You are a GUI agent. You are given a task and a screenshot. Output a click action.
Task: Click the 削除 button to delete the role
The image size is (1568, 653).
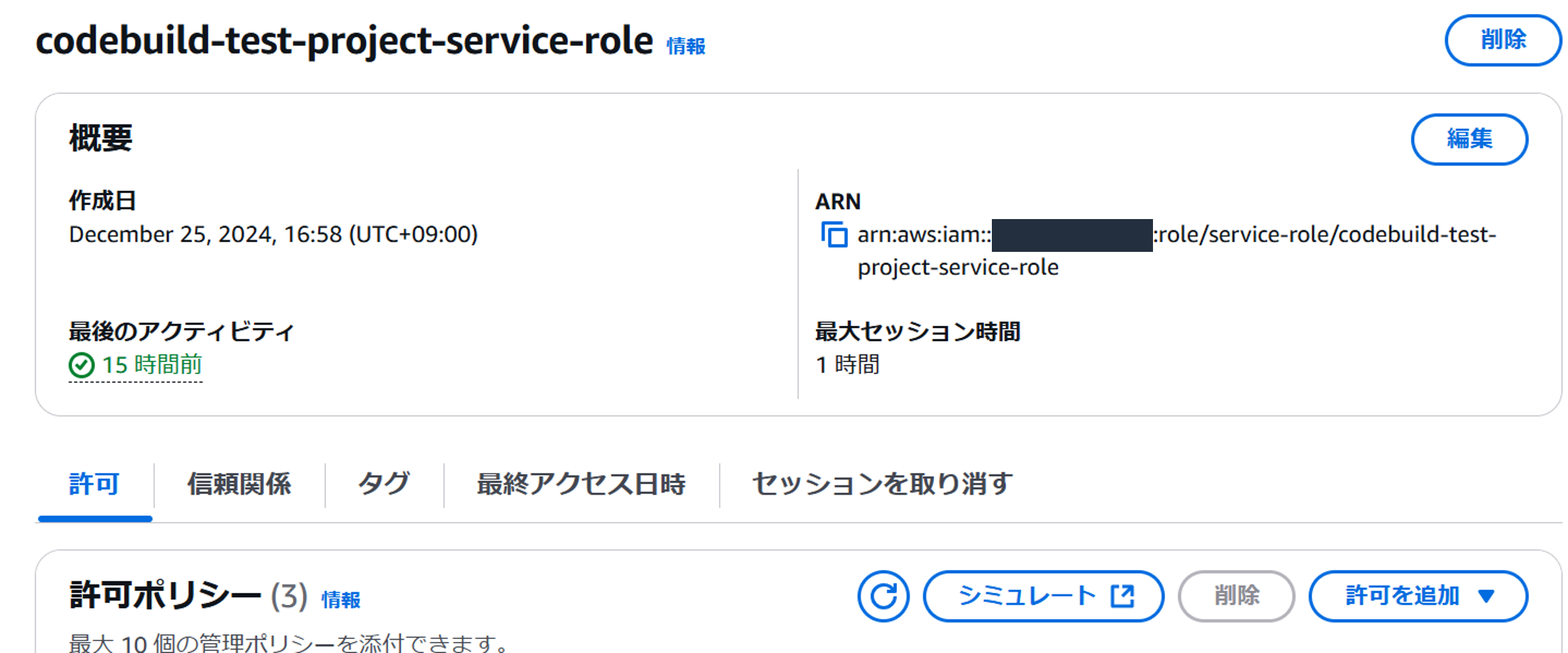tap(1502, 40)
